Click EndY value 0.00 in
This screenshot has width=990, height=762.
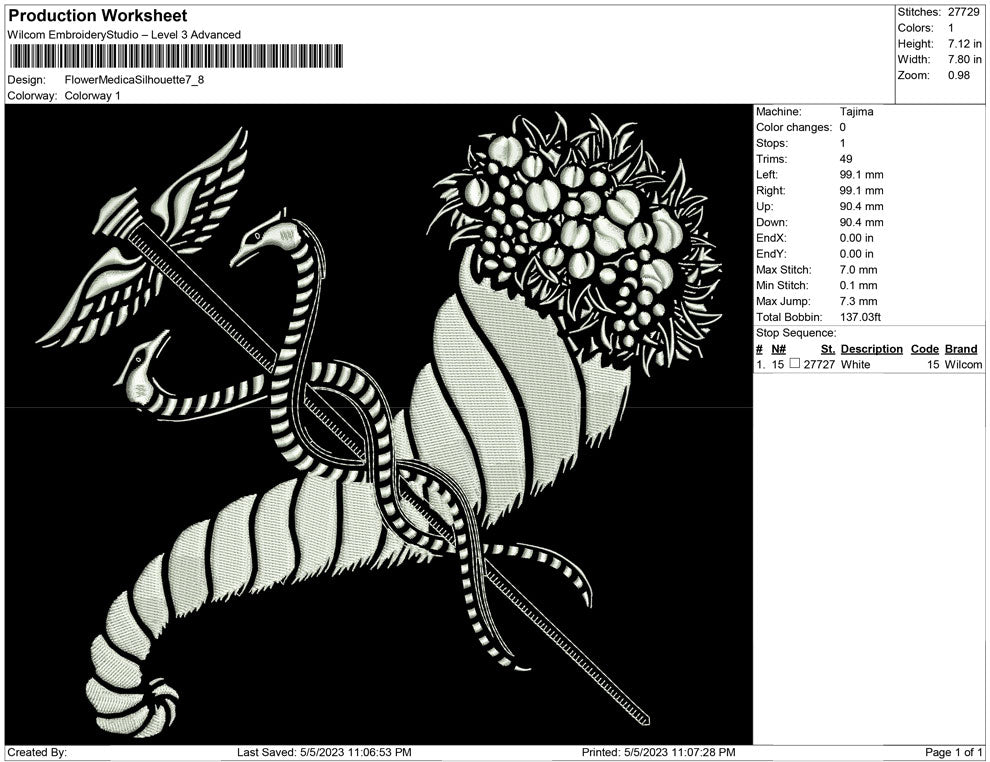click(857, 253)
